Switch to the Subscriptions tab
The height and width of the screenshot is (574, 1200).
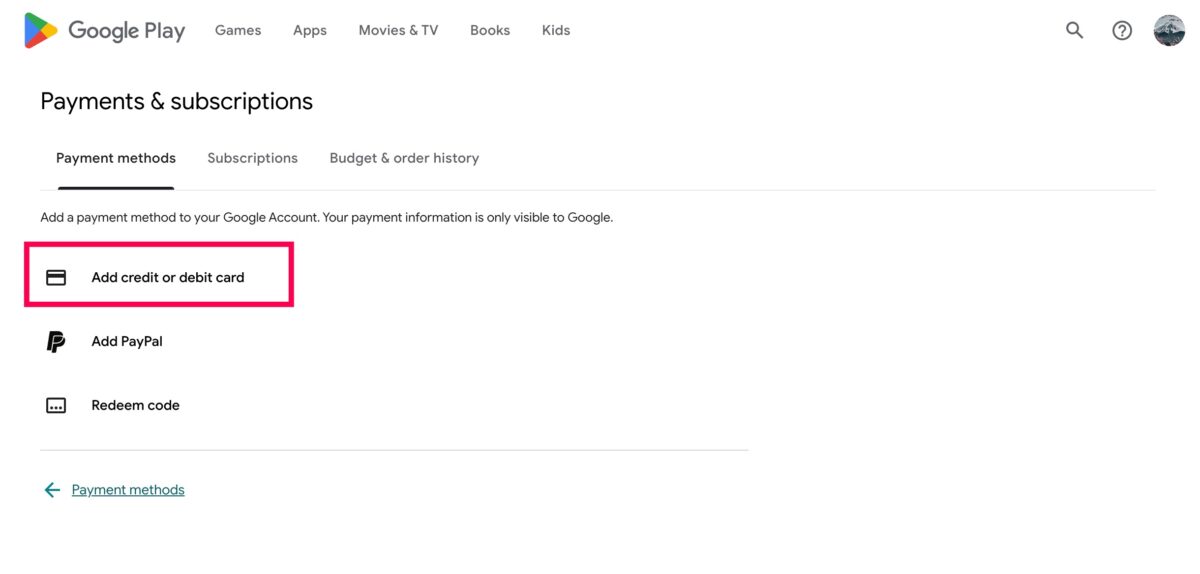point(252,158)
